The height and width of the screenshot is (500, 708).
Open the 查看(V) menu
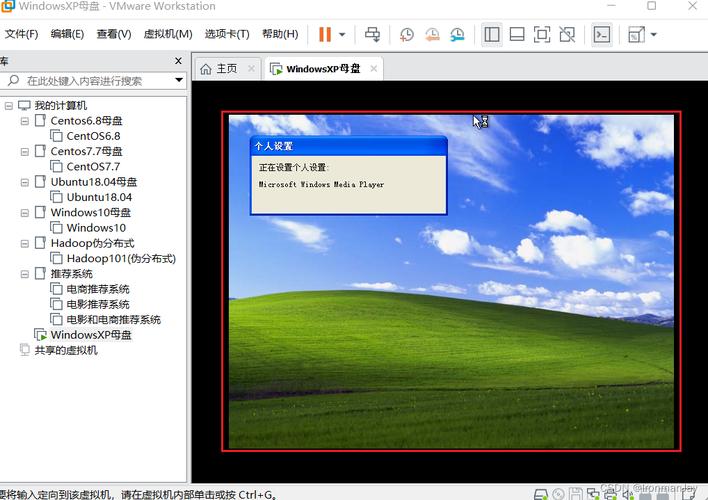[114, 34]
